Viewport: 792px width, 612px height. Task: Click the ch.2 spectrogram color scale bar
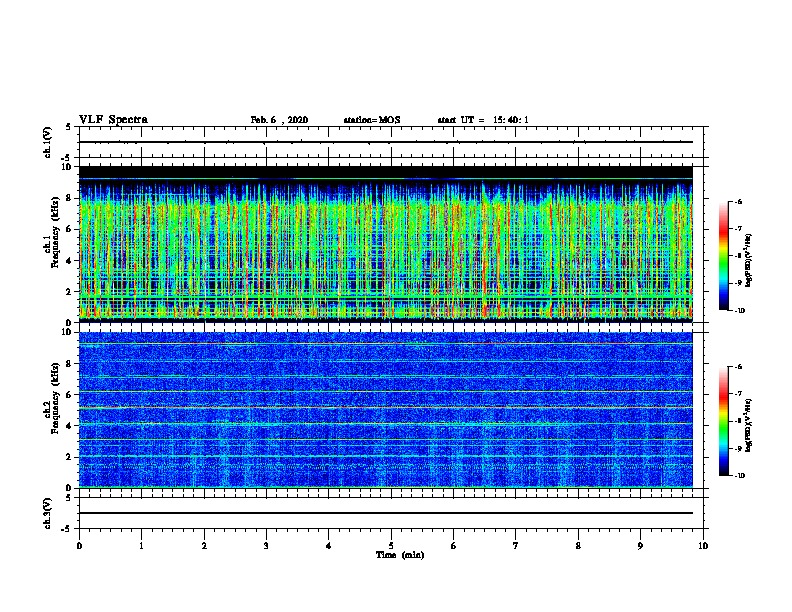(x=723, y=421)
